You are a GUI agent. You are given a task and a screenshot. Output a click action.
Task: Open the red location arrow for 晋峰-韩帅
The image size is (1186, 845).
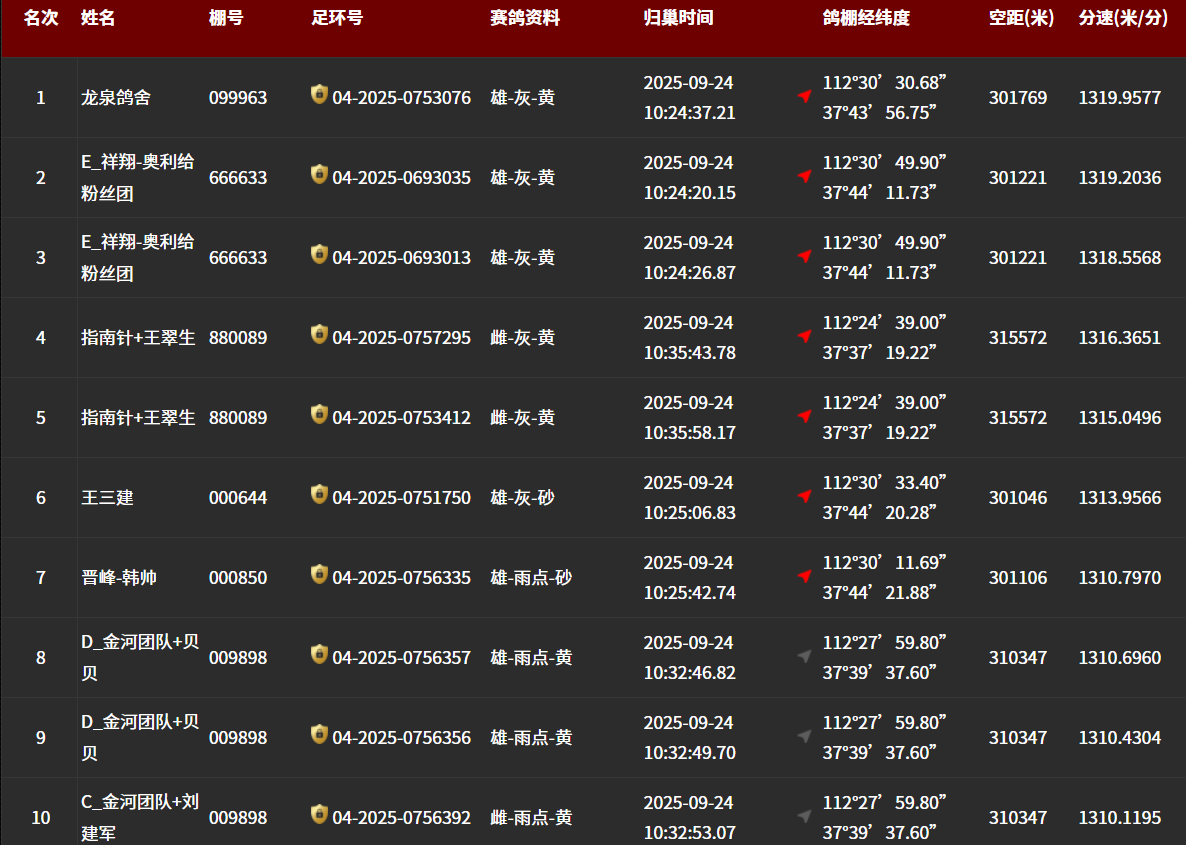(x=804, y=576)
